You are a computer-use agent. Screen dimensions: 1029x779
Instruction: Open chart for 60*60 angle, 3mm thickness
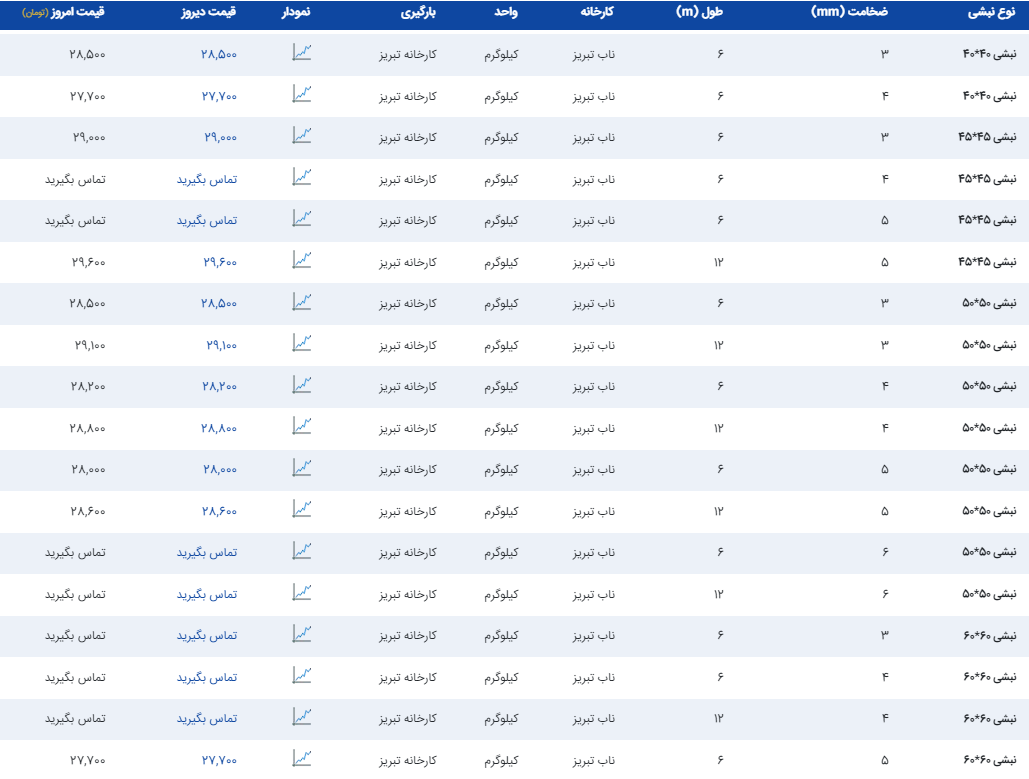click(x=301, y=634)
